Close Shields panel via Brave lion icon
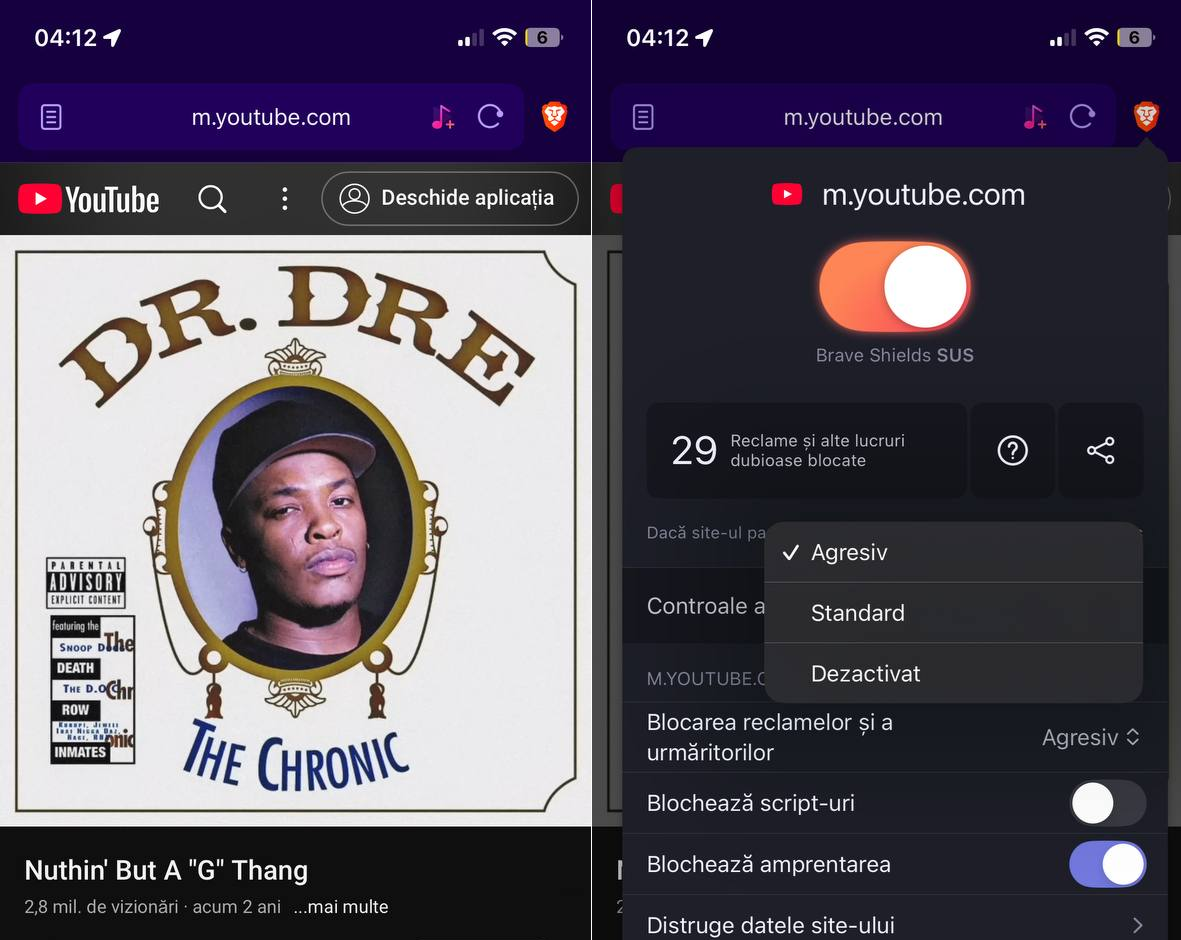 click(x=1146, y=117)
